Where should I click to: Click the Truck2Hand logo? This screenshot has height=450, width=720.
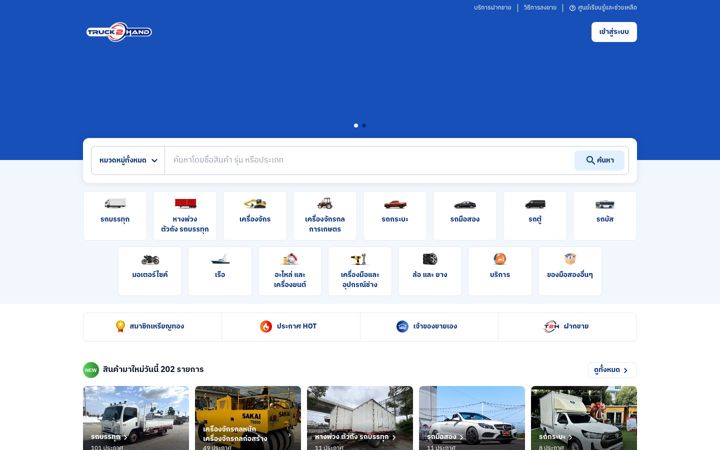(x=119, y=32)
